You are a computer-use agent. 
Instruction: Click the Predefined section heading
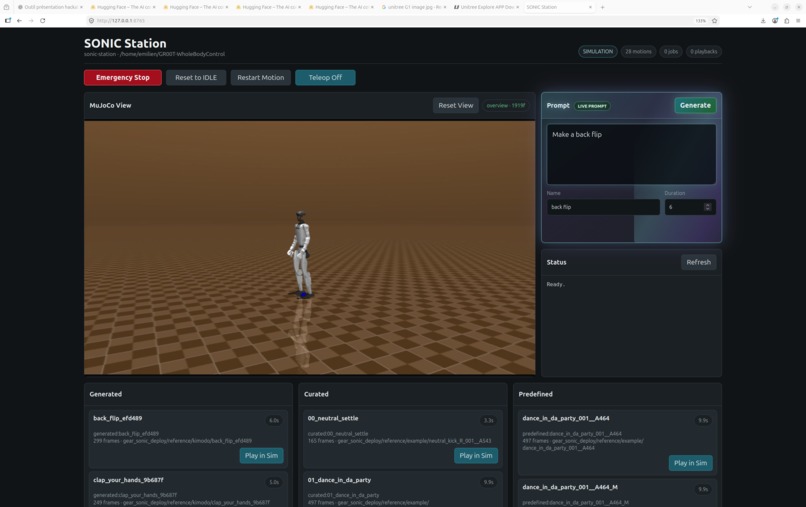536,394
